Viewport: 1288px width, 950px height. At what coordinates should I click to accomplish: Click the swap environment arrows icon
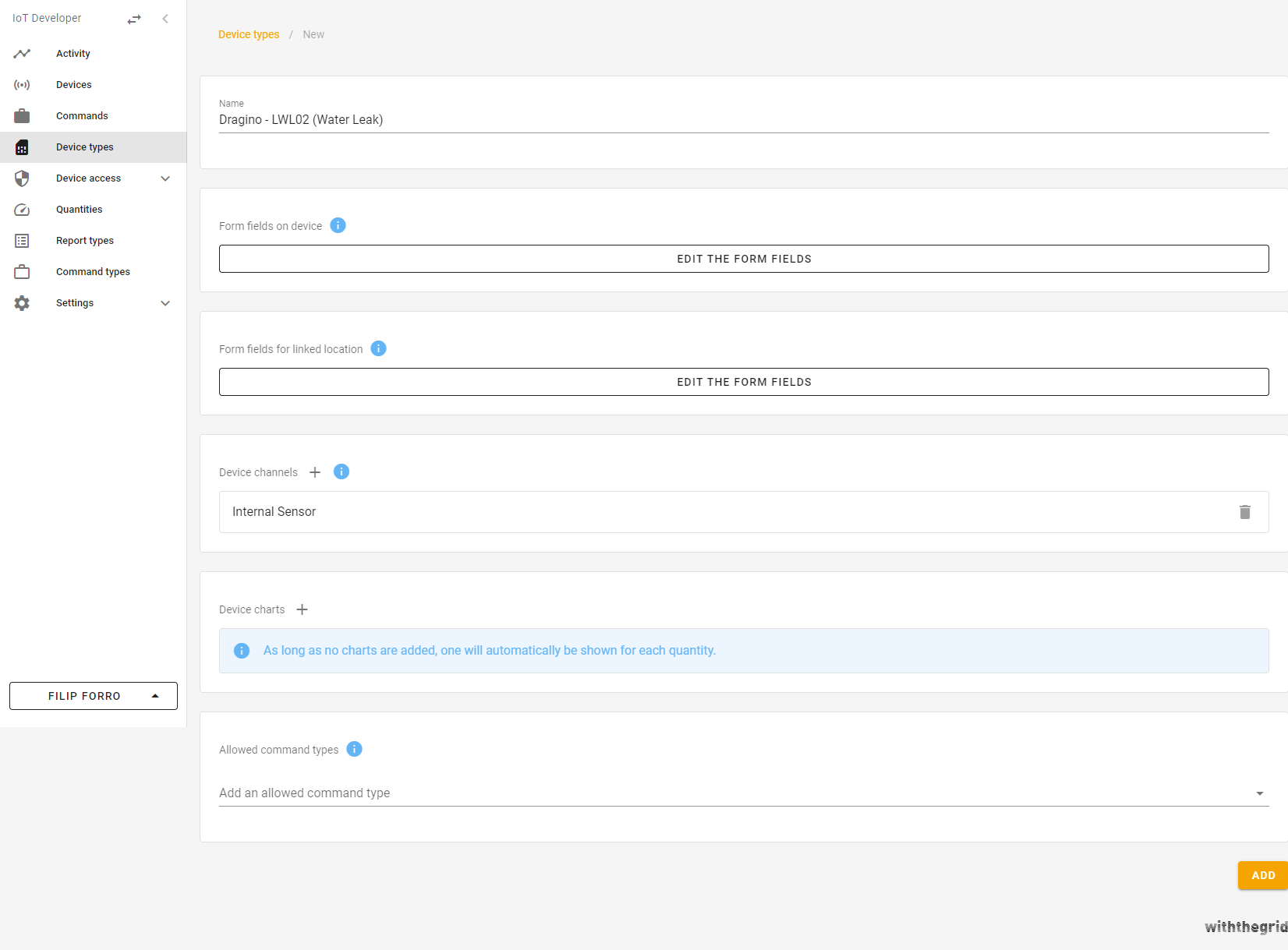[x=134, y=19]
